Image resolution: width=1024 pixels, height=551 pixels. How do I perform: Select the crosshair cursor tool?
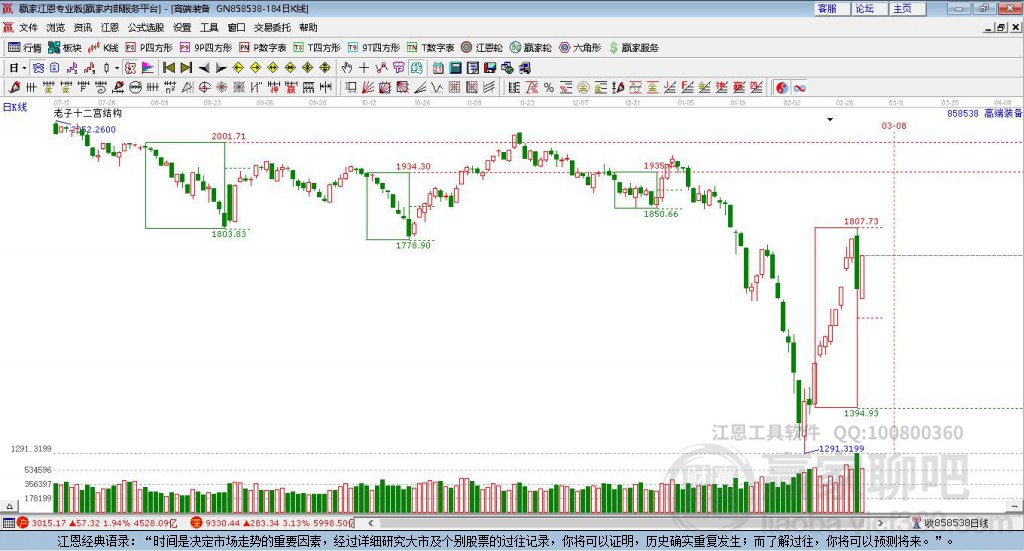tap(364, 68)
